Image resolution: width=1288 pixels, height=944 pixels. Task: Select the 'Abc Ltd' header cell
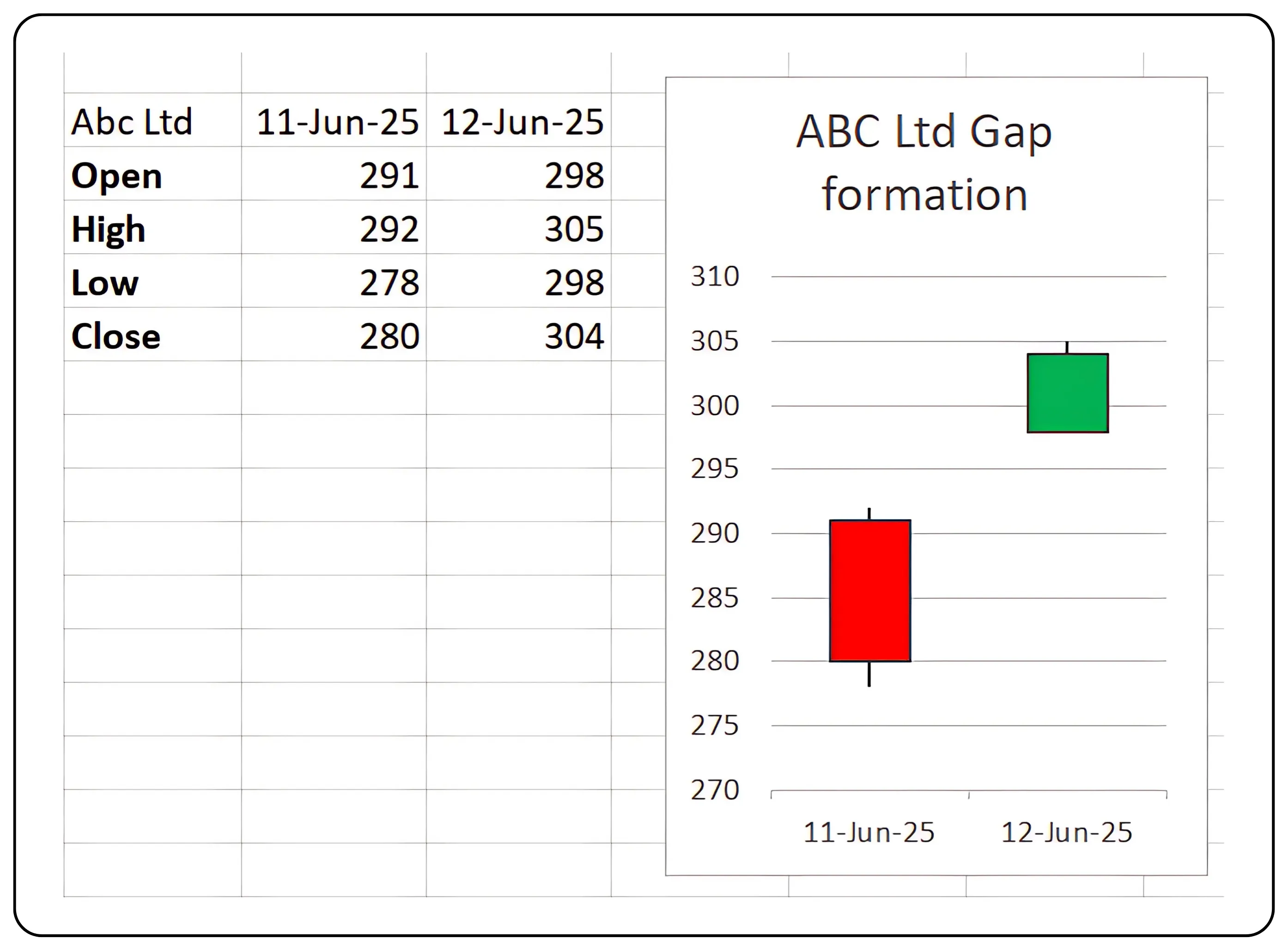(x=131, y=122)
